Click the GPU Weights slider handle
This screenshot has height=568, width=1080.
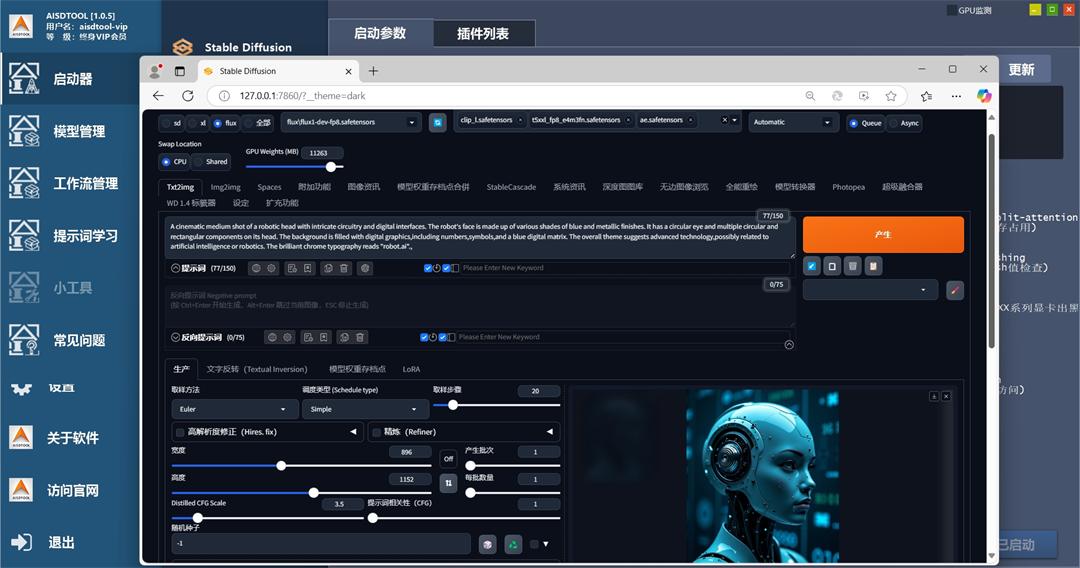331,167
